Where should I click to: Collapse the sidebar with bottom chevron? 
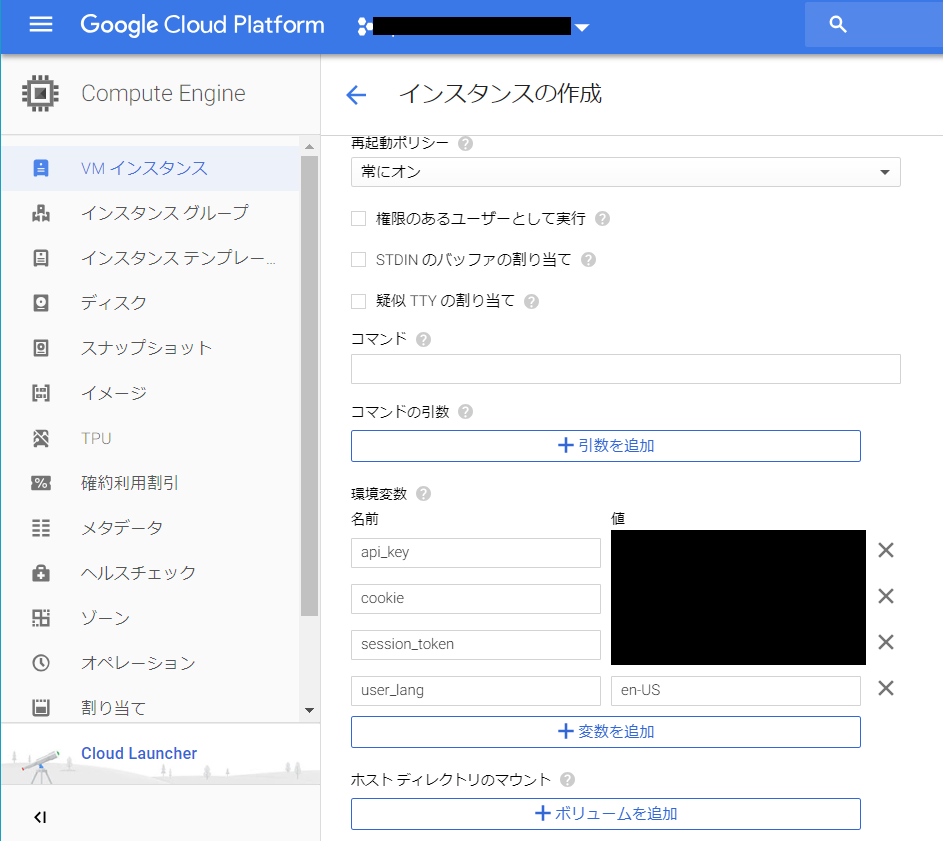(40, 817)
